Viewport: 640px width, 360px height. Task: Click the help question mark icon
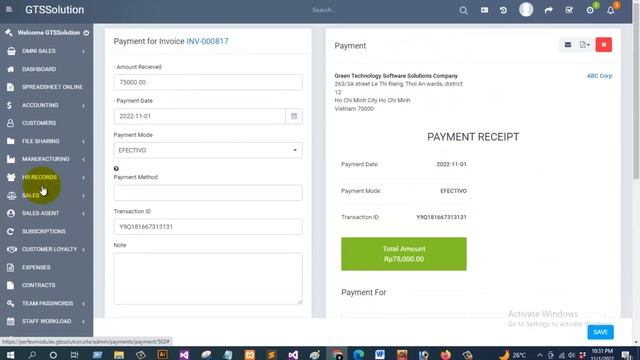pyautogui.click(x=116, y=169)
